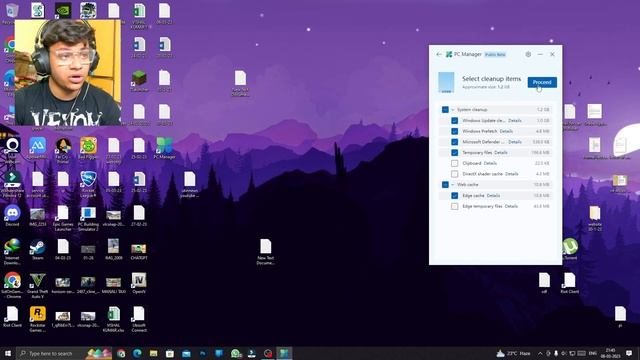Image resolution: width=640 pixels, height=360 pixels.
Task: Select the MANALI TAXI image file
Action: [113, 284]
